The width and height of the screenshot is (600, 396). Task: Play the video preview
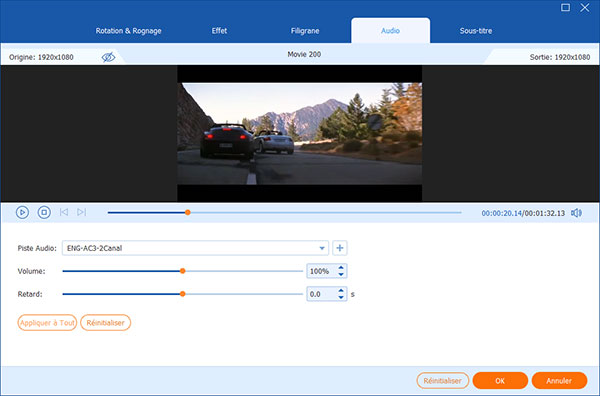tap(22, 212)
